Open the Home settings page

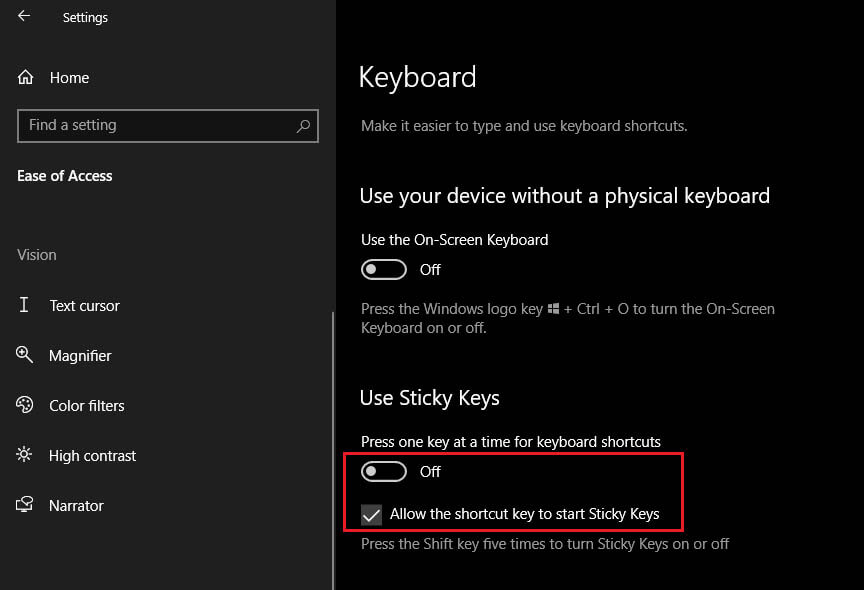coord(69,78)
